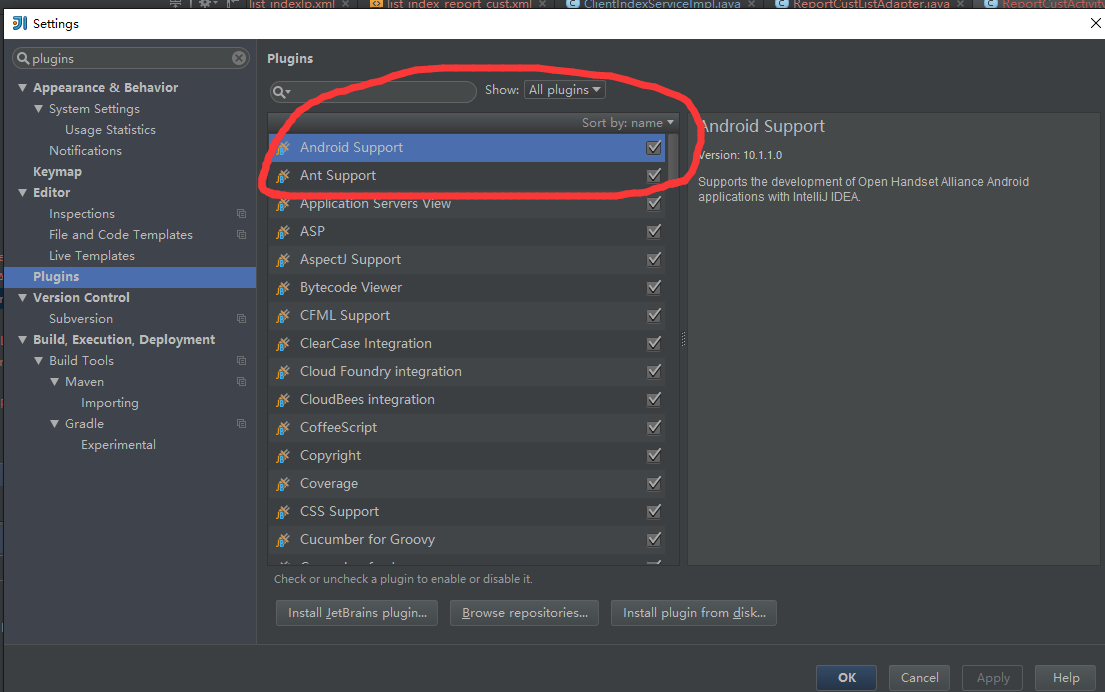Collapse the System Settings node

[x=39, y=109]
